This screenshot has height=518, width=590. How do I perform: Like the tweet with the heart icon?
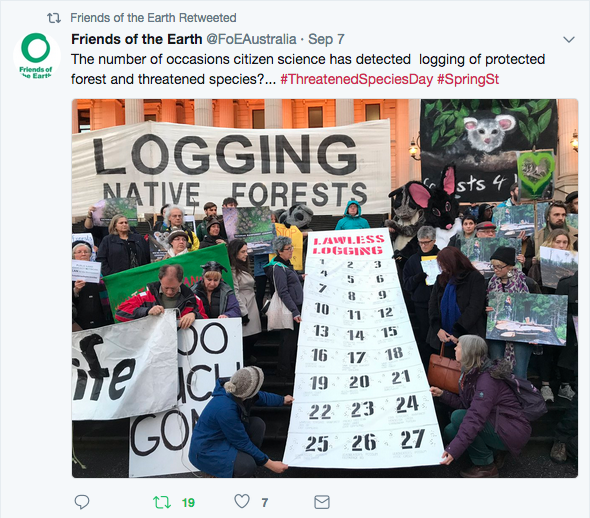(x=242, y=501)
